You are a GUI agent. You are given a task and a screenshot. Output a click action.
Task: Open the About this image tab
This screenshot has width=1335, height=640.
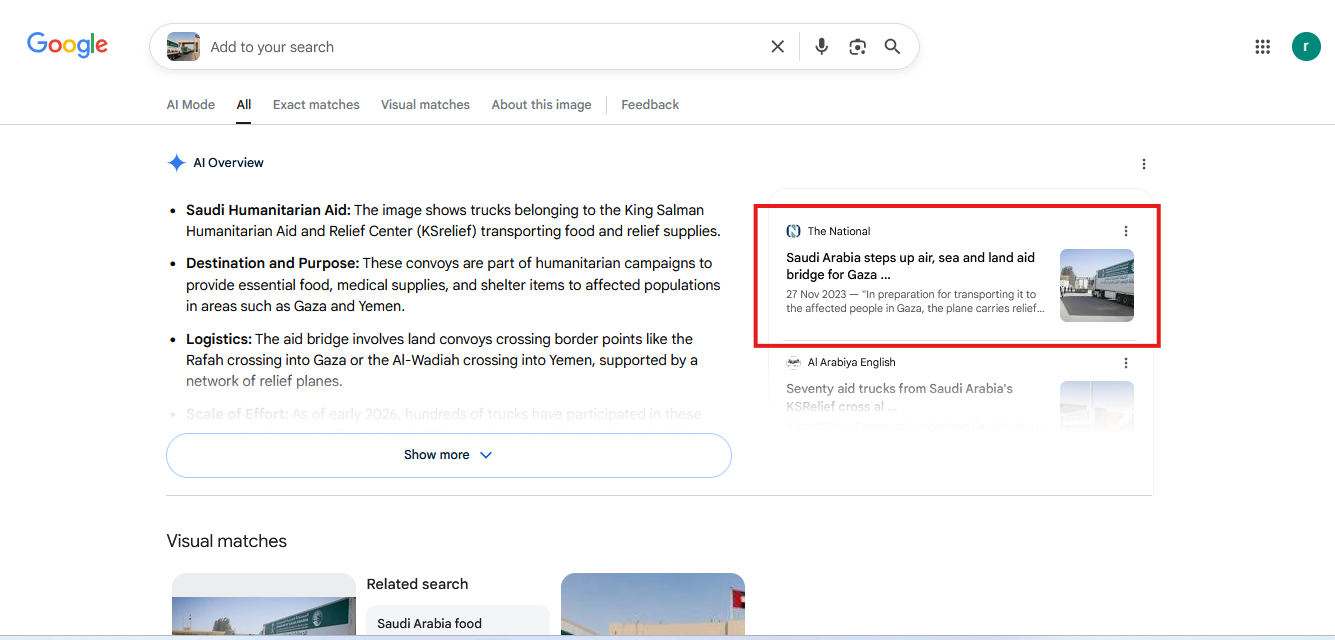tap(541, 104)
